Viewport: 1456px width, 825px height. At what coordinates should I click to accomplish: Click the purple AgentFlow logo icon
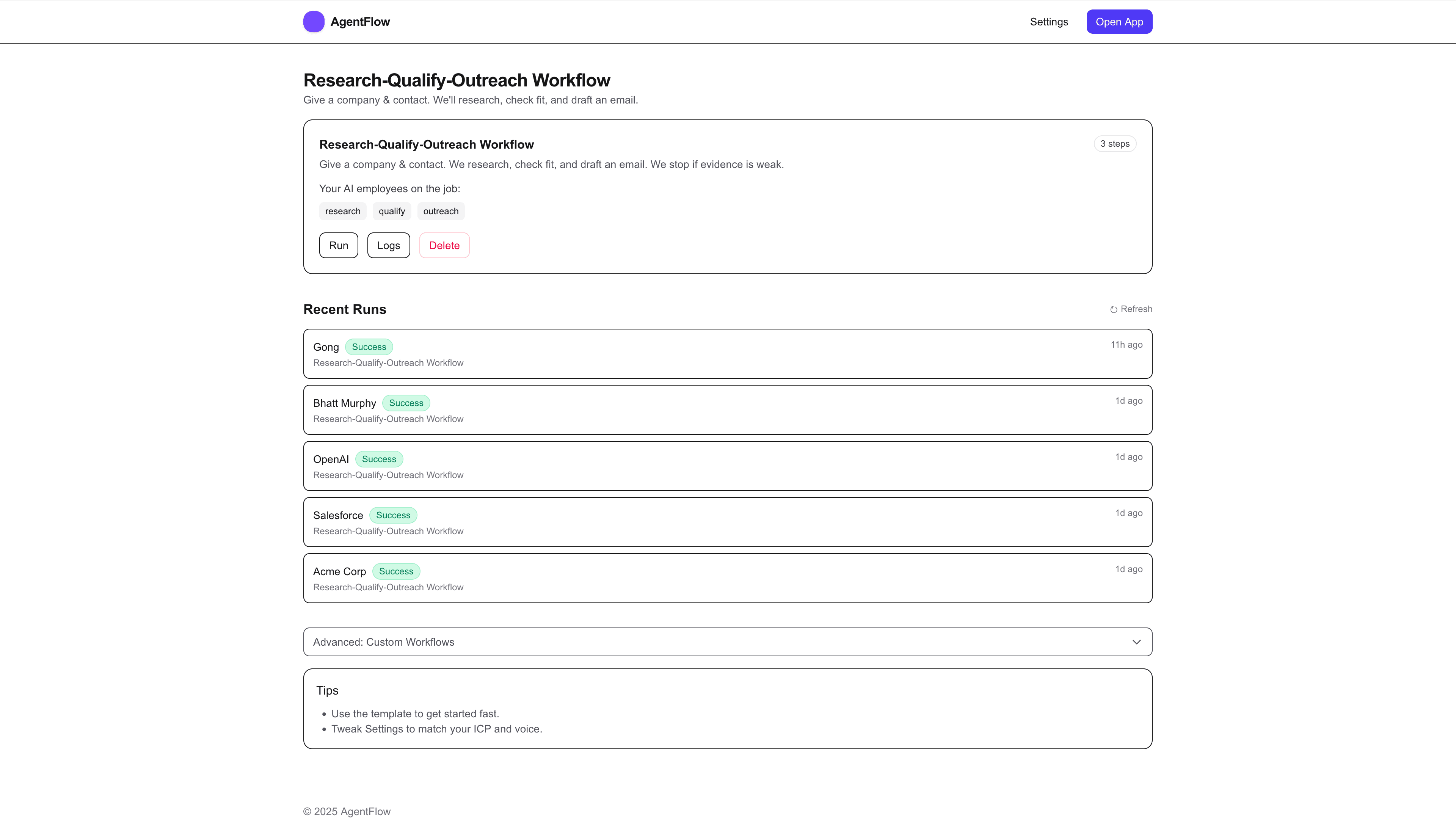(313, 22)
